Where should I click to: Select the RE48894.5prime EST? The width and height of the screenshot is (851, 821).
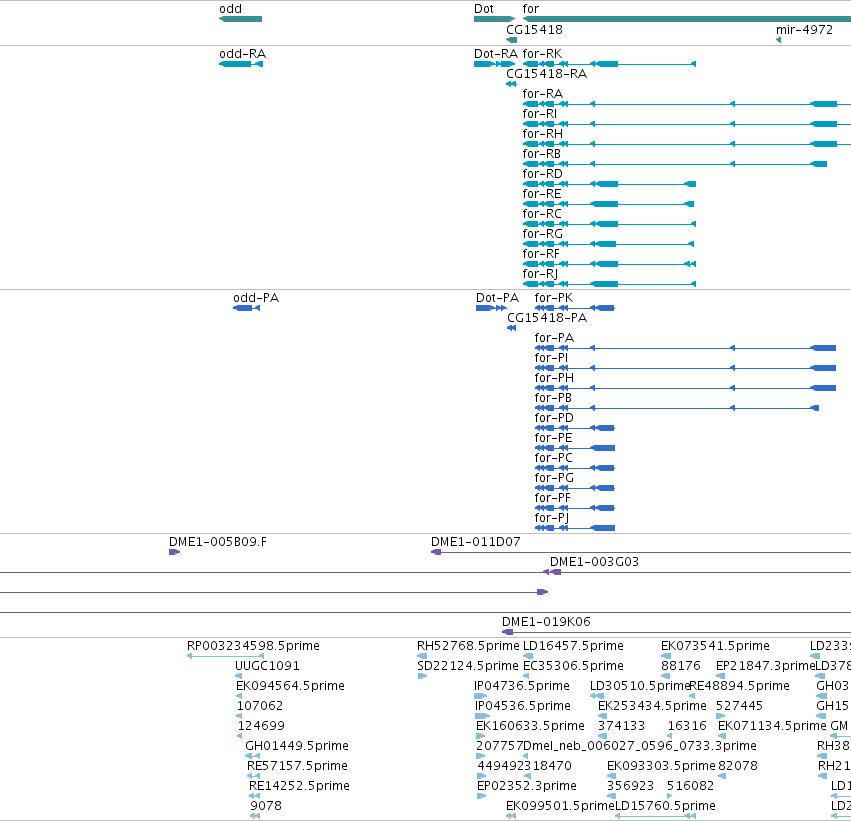692,696
